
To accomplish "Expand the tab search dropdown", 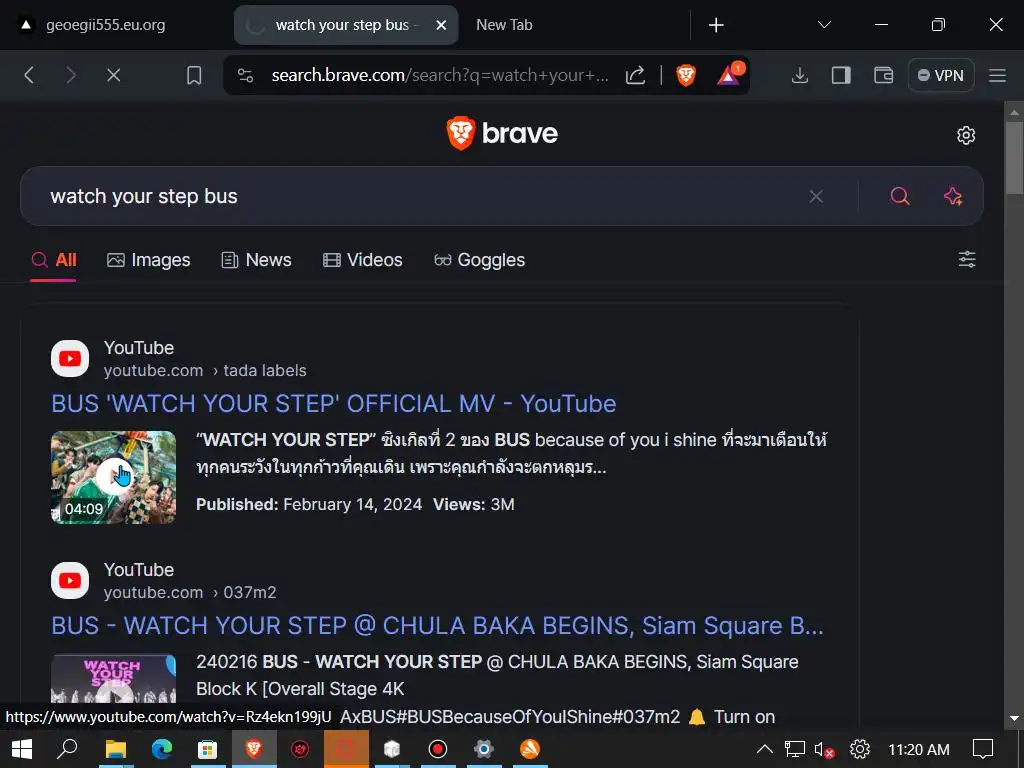I will [x=824, y=25].
